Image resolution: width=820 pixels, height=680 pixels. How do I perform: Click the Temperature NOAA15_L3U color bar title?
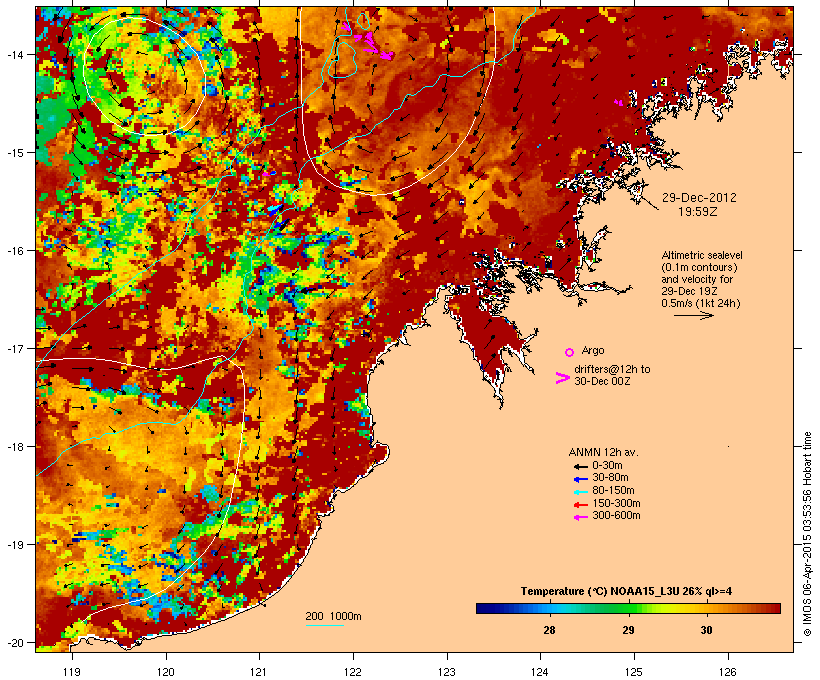(x=626, y=592)
